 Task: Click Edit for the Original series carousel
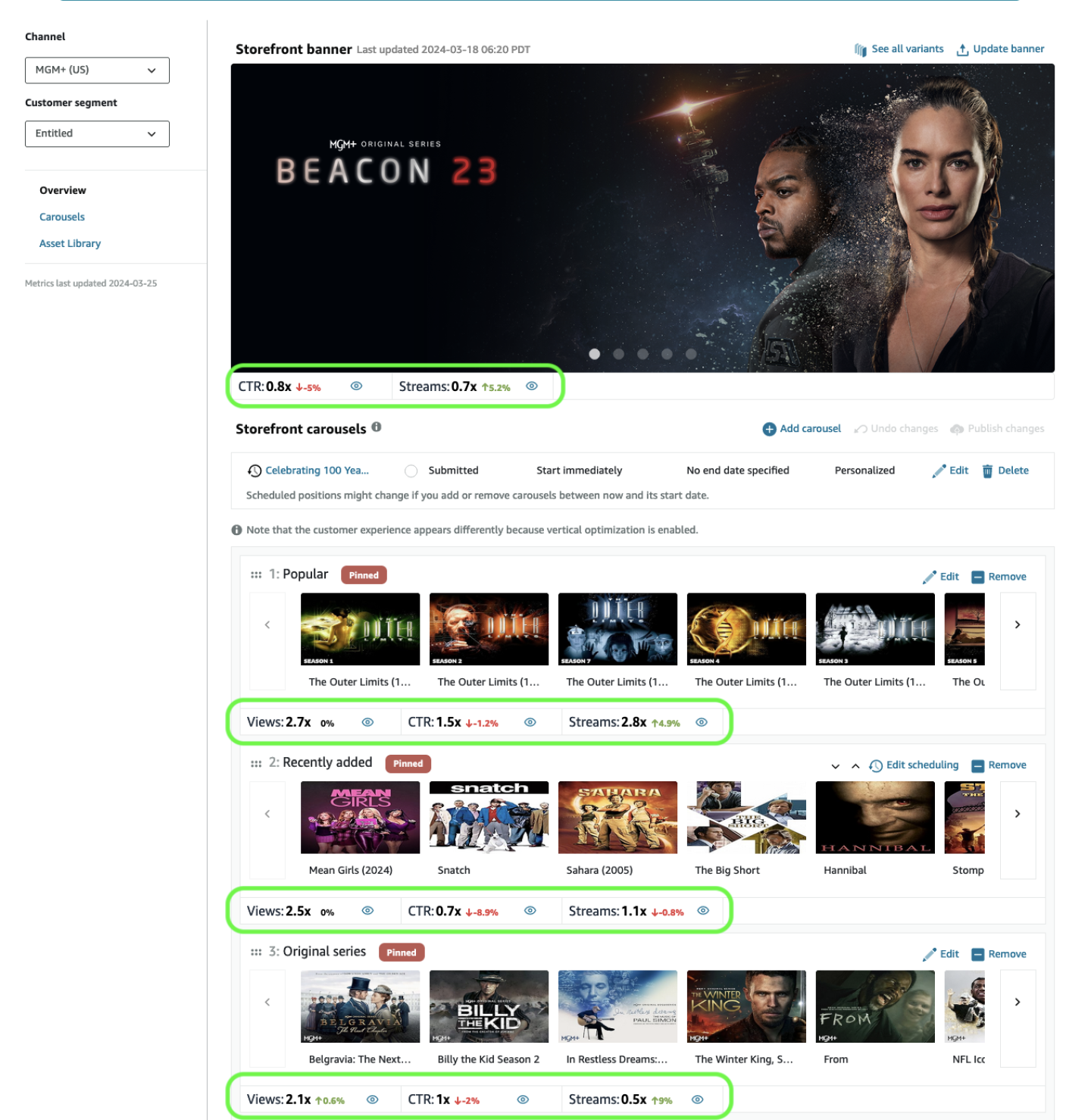[x=941, y=955]
